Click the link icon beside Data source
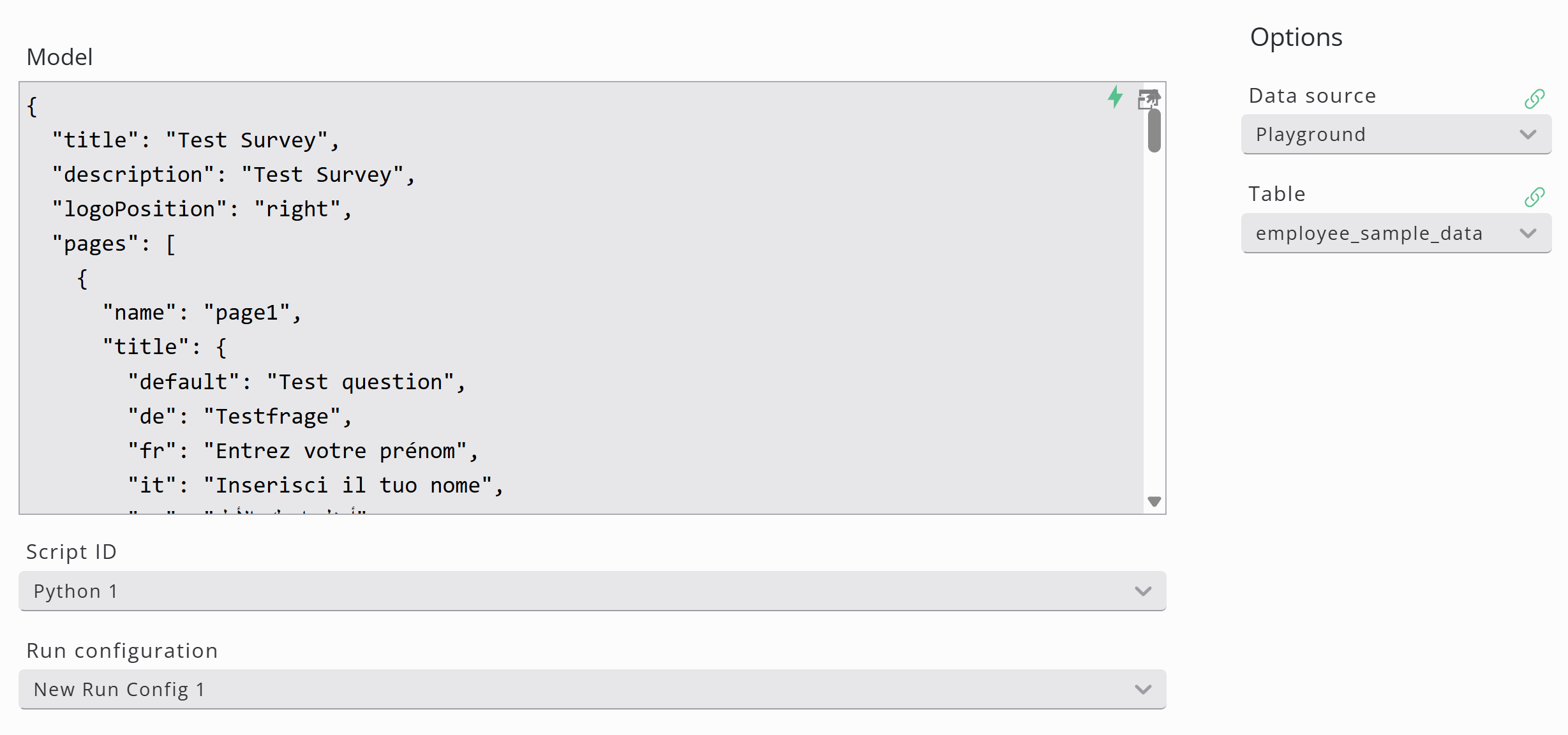1568x735 pixels. click(1534, 99)
